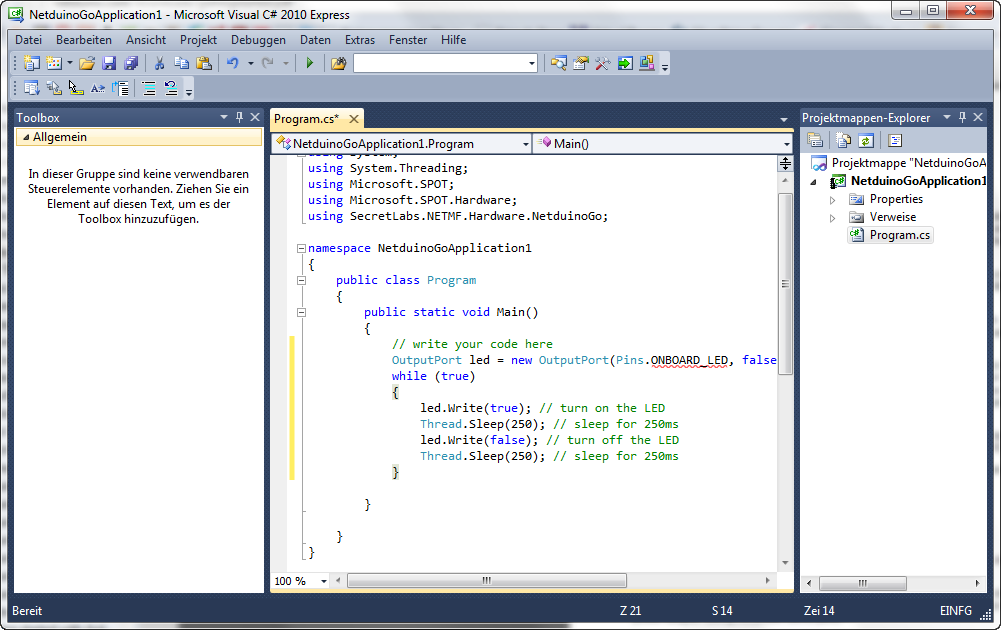Click the Properties Window toolbar icon
The width and height of the screenshot is (1001, 630).
point(581,63)
